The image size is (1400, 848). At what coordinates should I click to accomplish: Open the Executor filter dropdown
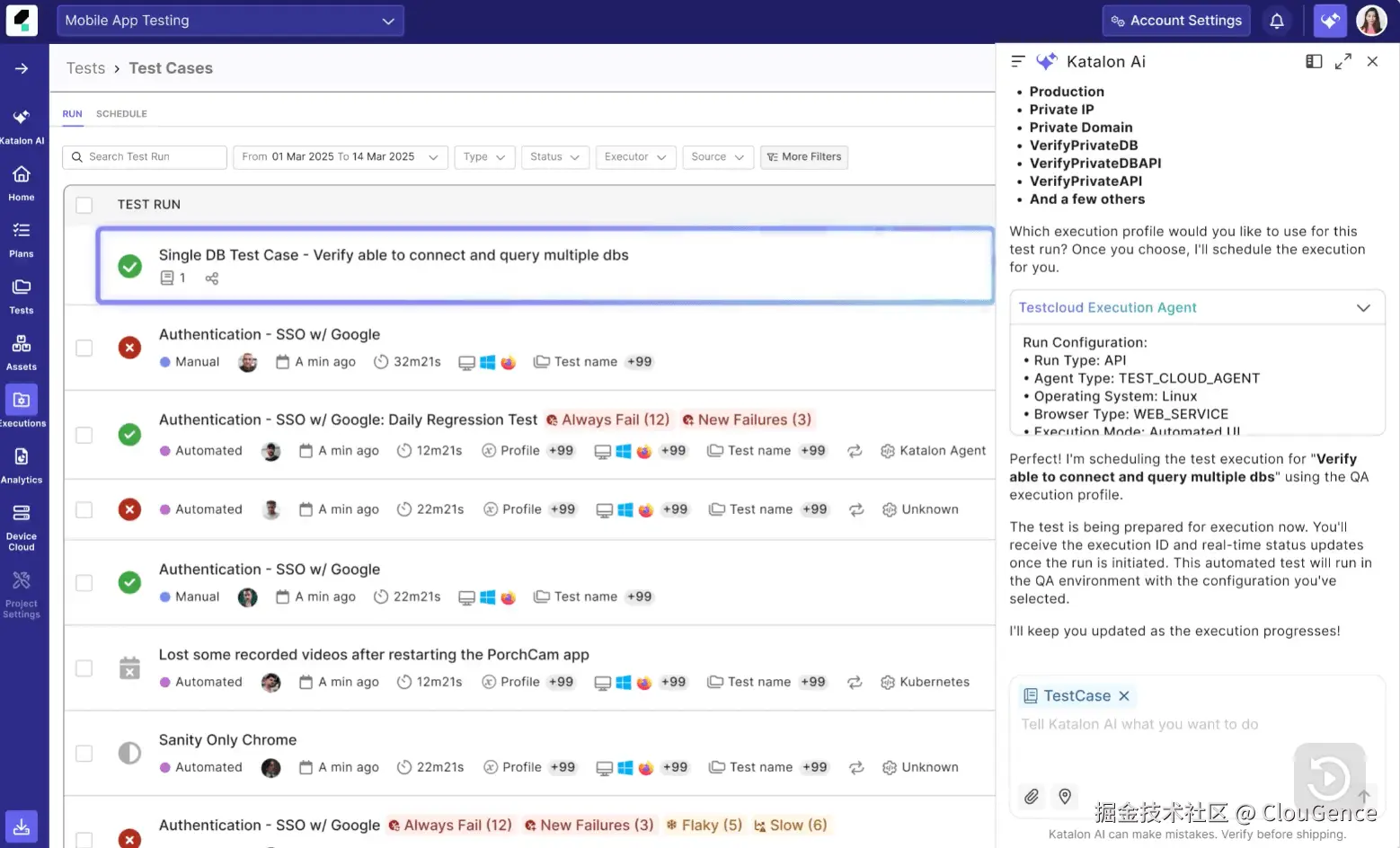coord(635,157)
